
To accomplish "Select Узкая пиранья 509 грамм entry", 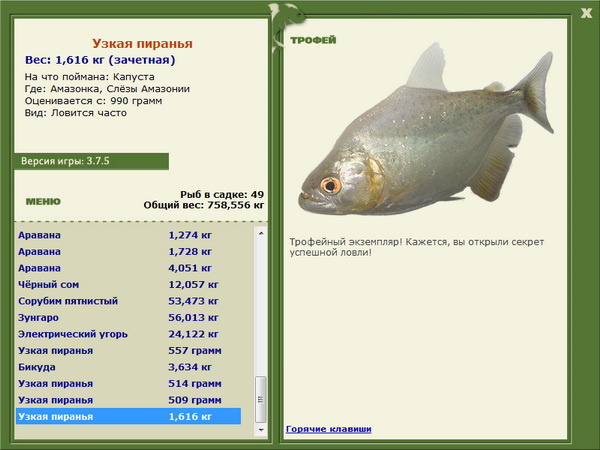I will click(129, 399).
